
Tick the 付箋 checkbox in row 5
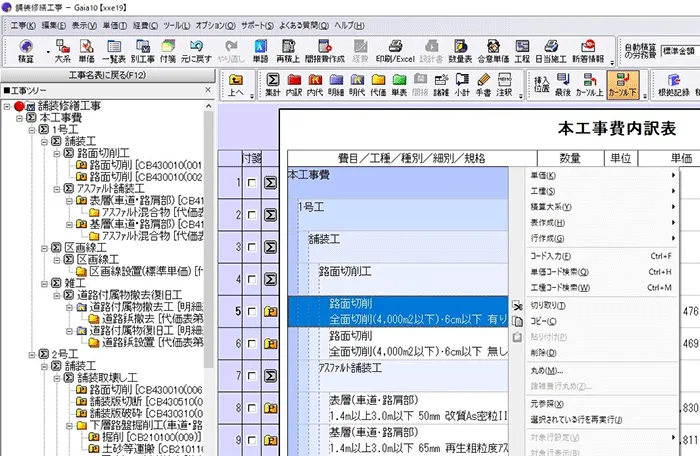(252, 311)
